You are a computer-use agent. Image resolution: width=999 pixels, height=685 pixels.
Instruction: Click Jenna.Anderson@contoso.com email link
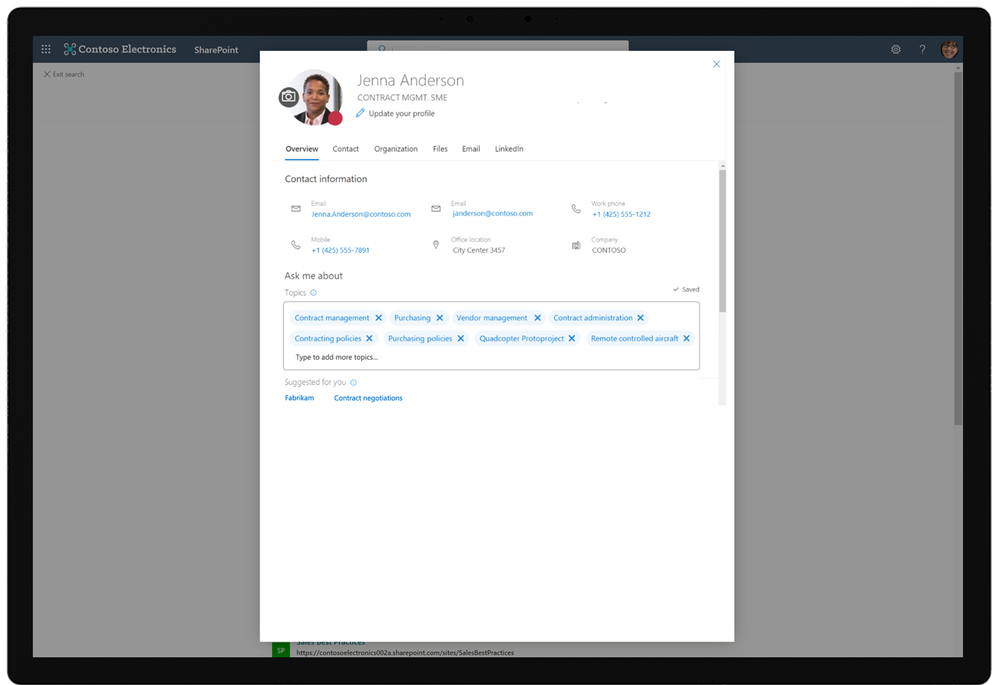[361, 214]
